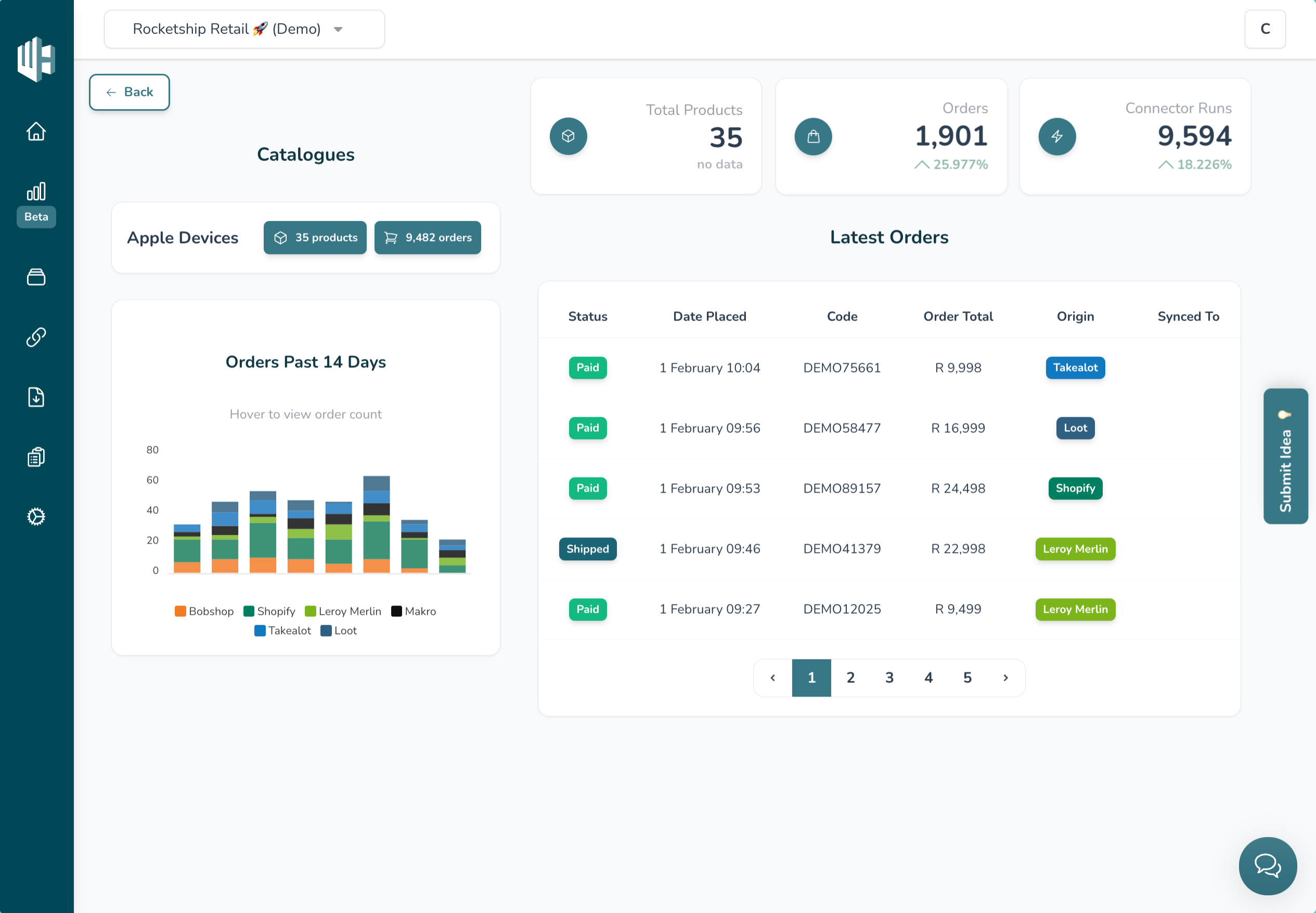Open the clipboard documents sidebar icon
1316x913 pixels.
(x=36, y=457)
